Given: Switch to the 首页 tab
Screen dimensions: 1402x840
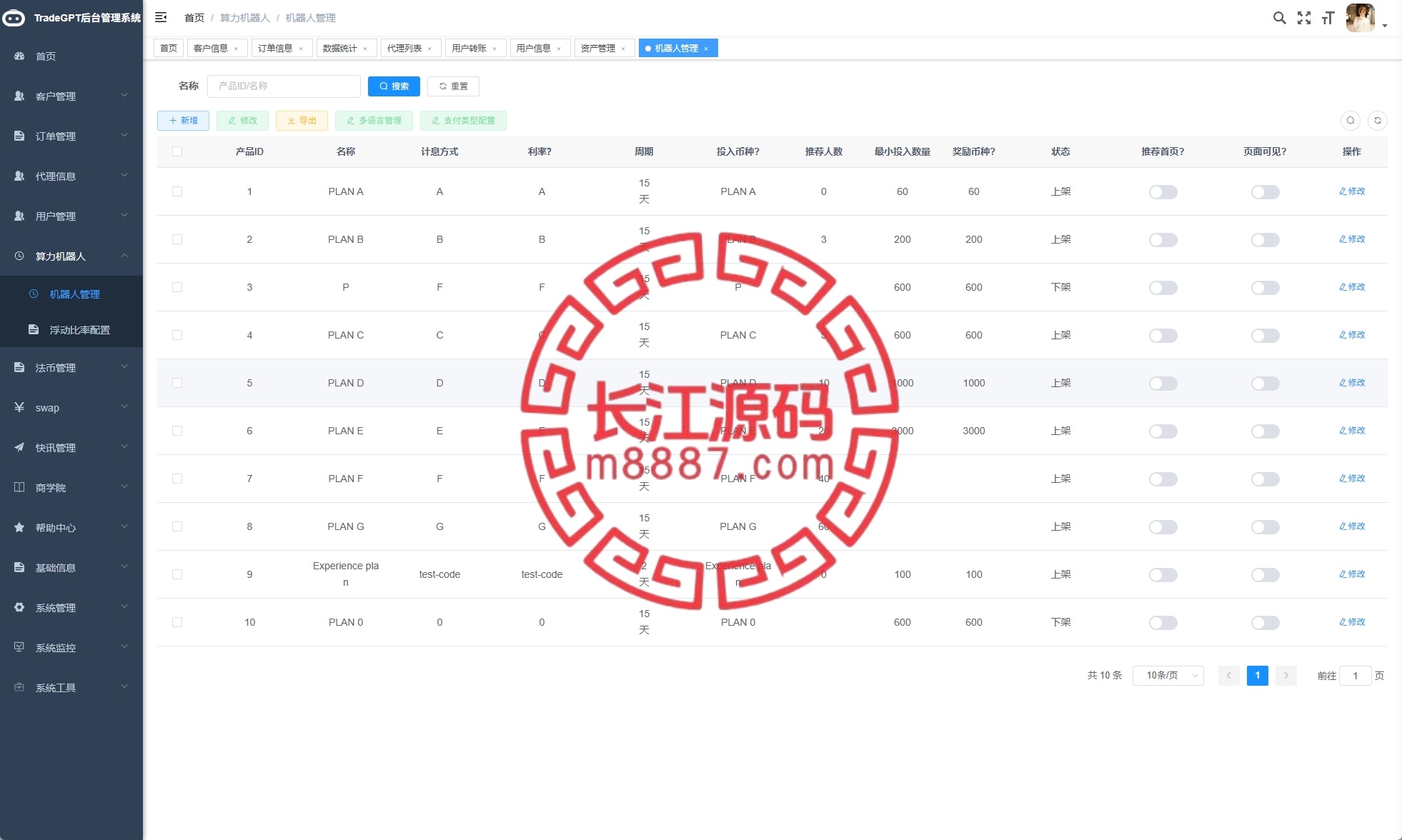Looking at the screenshot, I should (169, 49).
